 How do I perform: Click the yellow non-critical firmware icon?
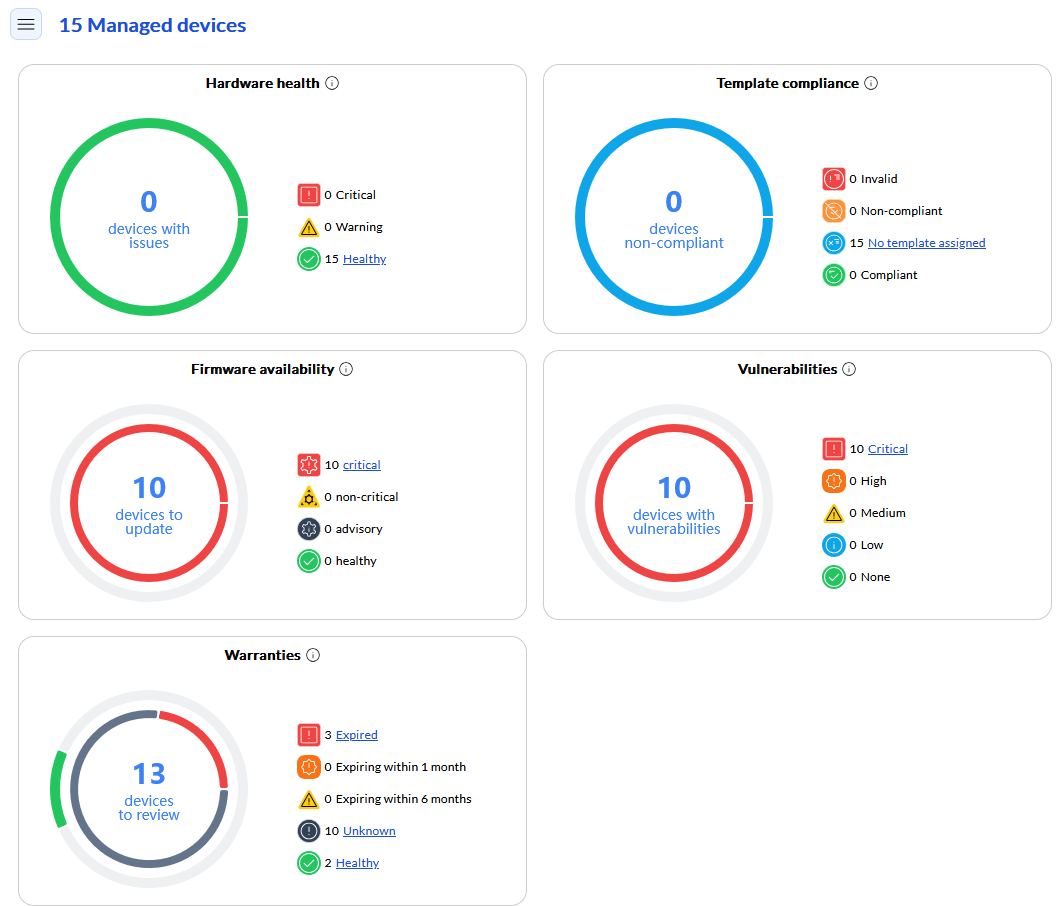(x=309, y=497)
